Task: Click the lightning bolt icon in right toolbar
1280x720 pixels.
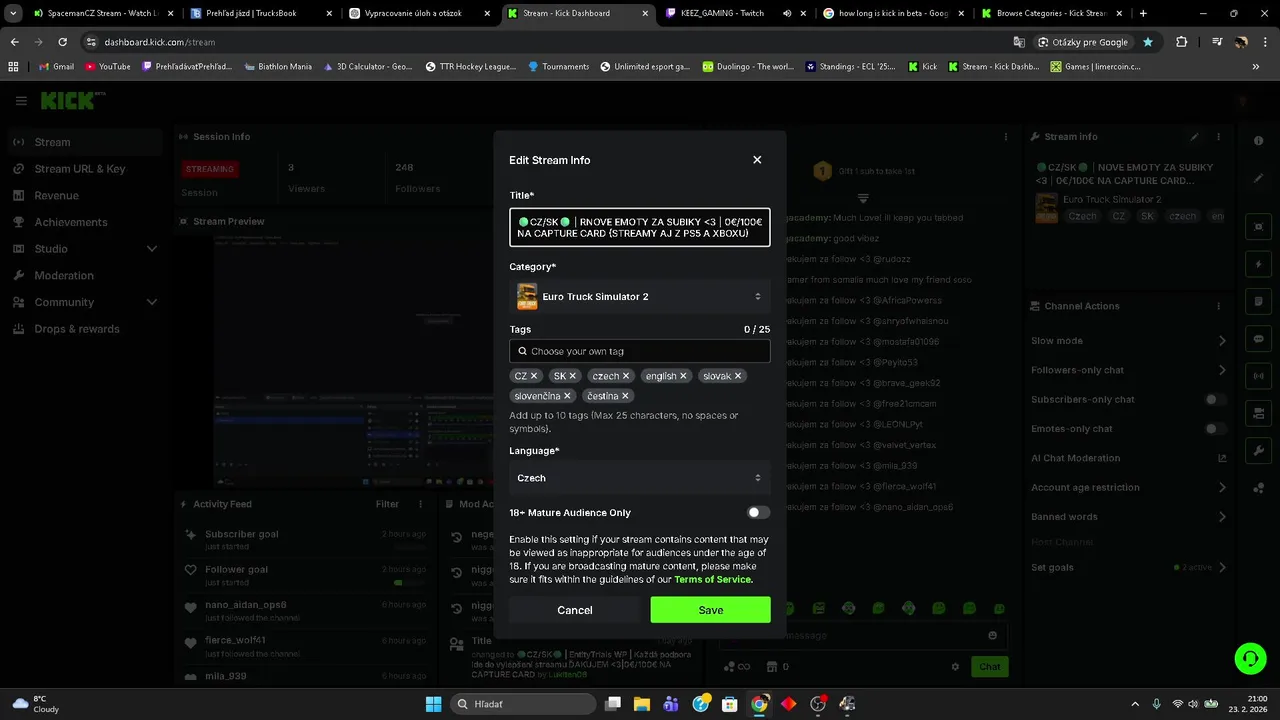Action: 1259,264
